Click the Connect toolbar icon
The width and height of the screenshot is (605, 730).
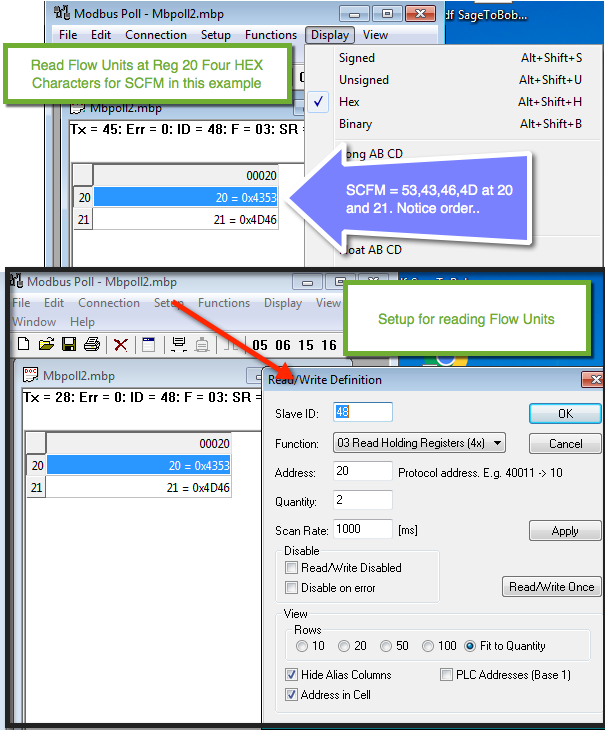coord(179,345)
